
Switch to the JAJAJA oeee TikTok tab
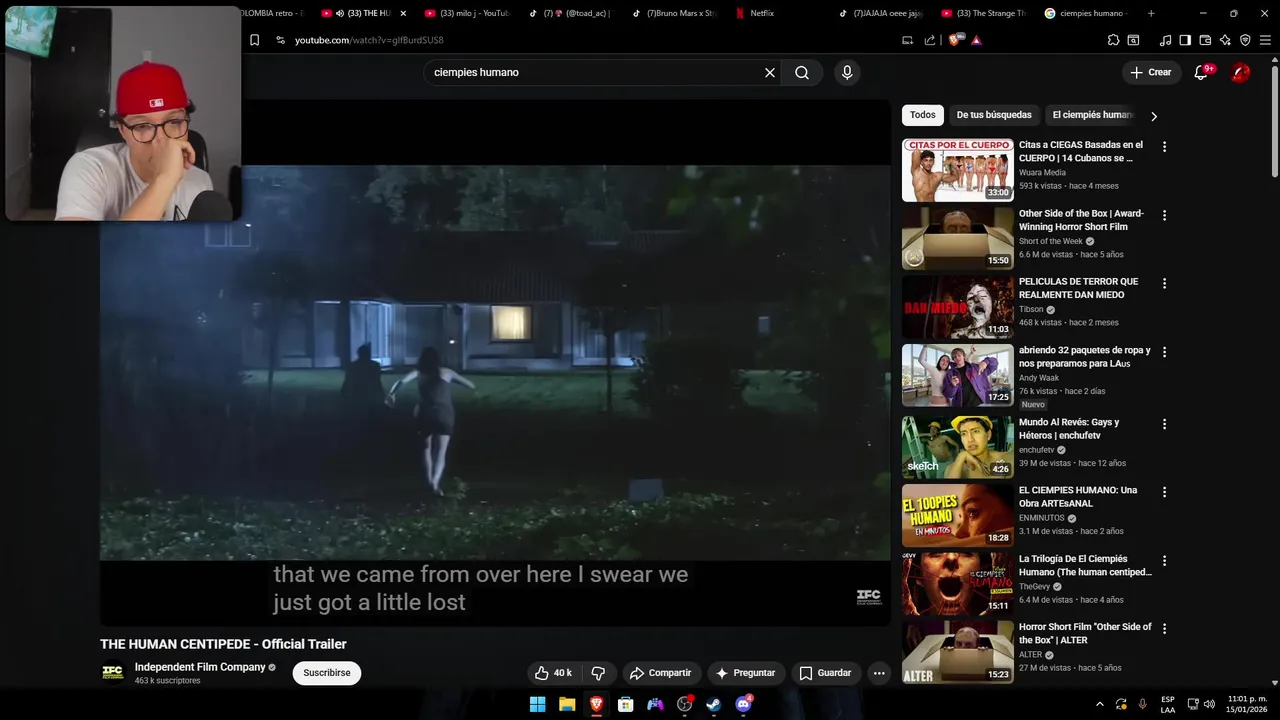(880, 13)
